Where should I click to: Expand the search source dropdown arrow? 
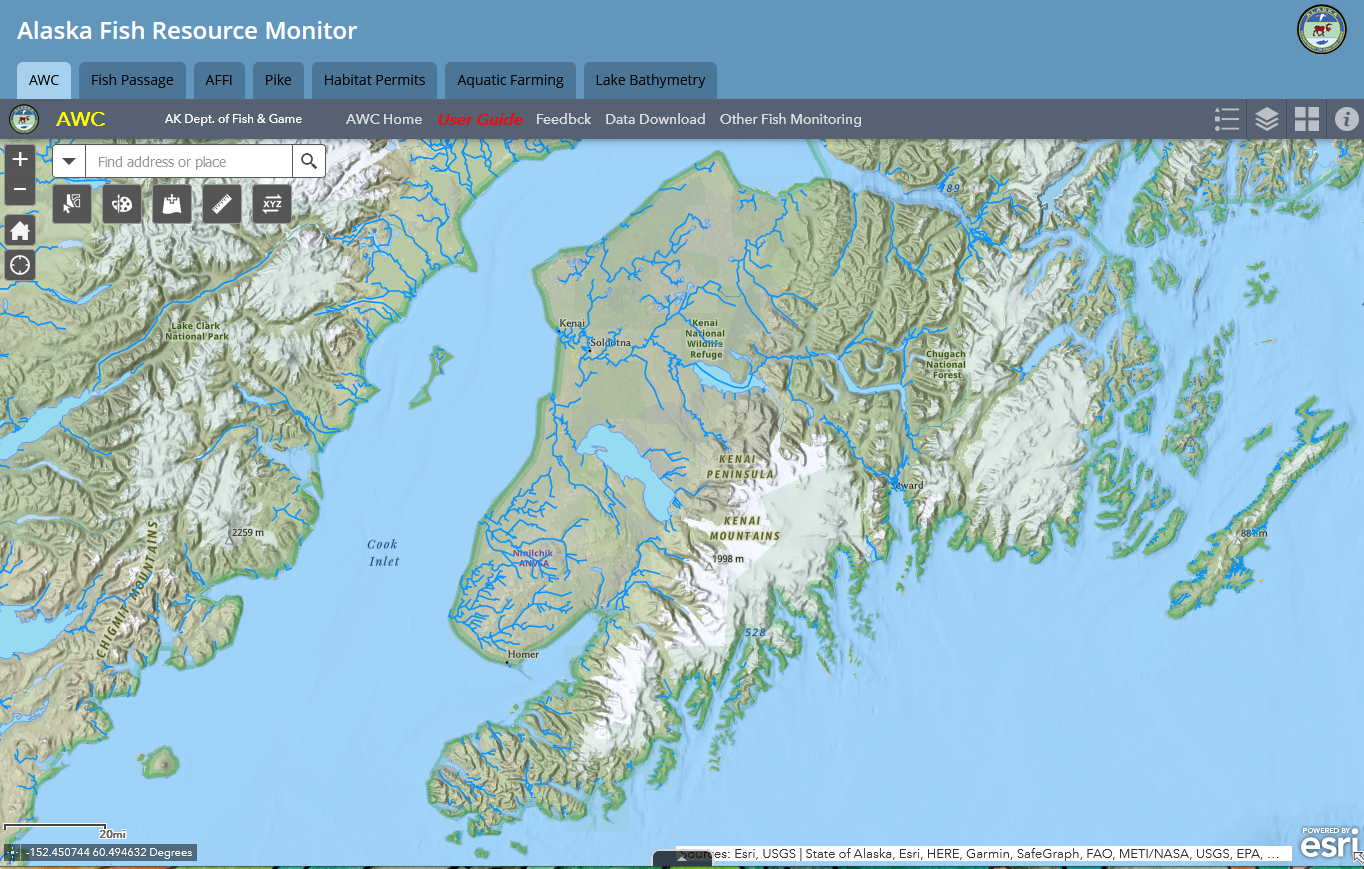69,161
